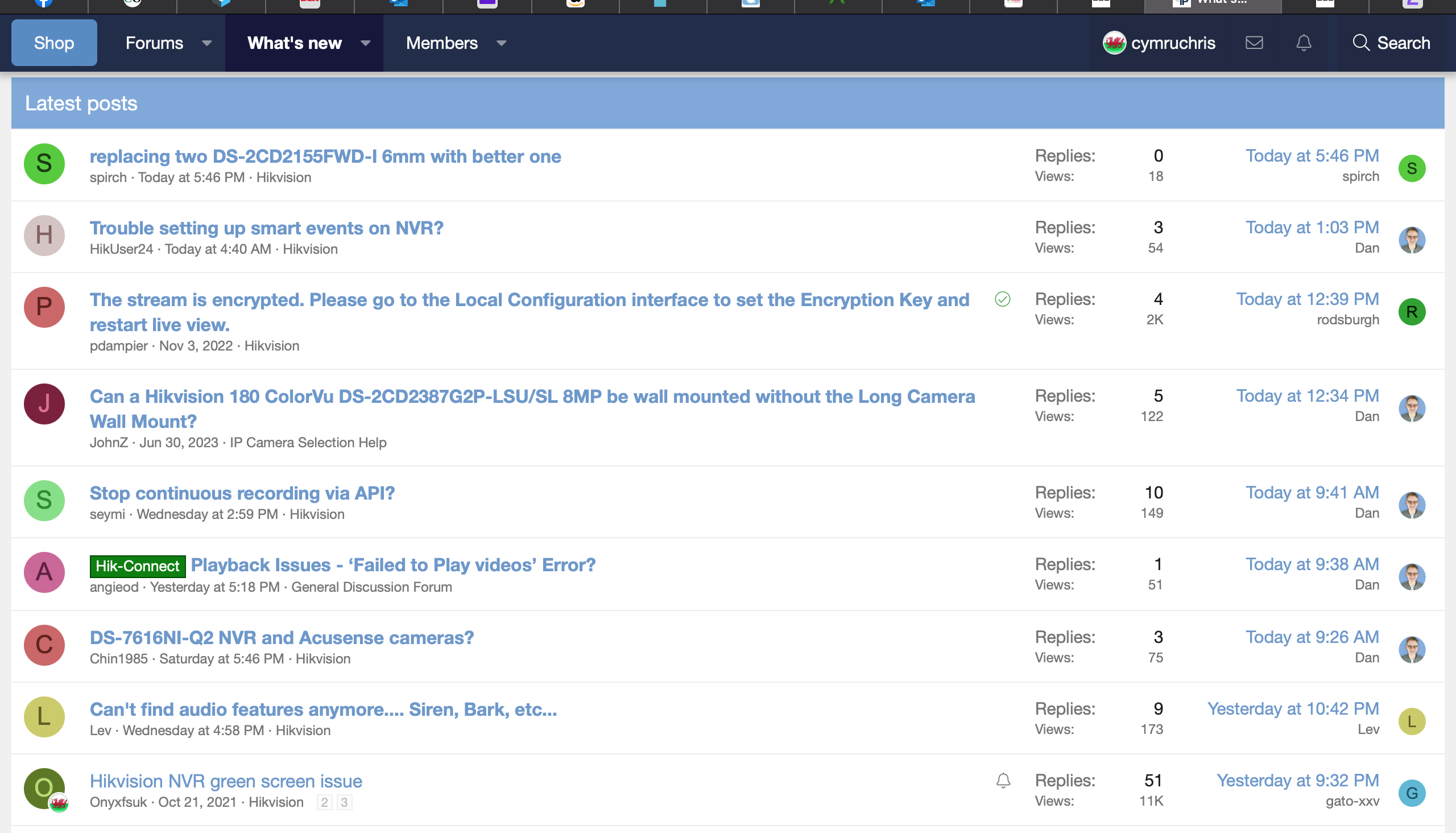Click the solved checkmark icon on encrypted stream thread

(1003, 299)
